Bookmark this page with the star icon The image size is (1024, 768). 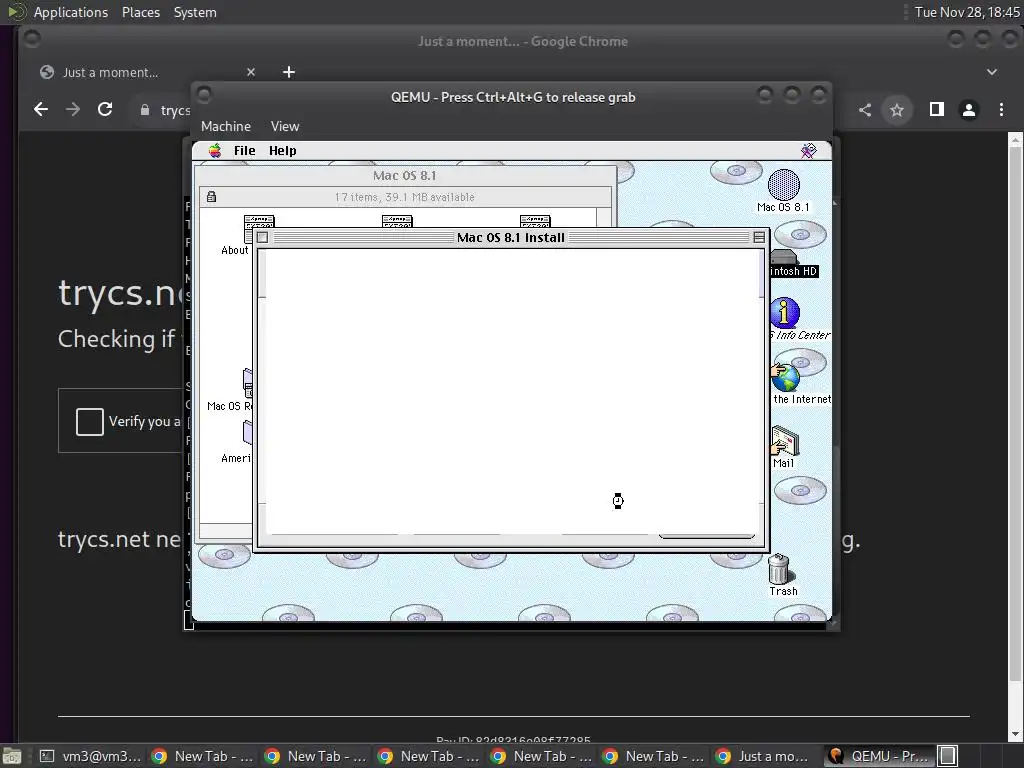click(x=897, y=110)
